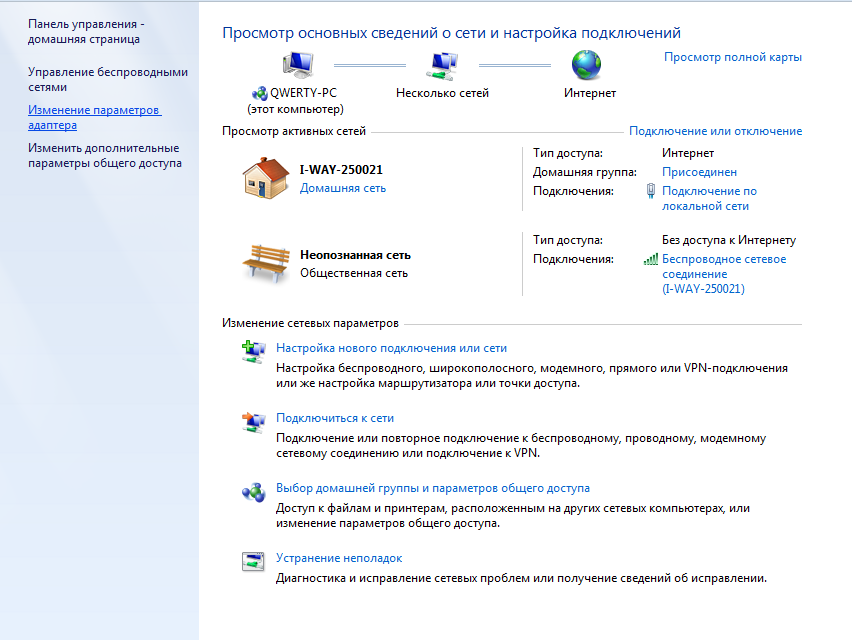Click the 'Общественная сеть' label

pyautogui.click(x=354, y=273)
